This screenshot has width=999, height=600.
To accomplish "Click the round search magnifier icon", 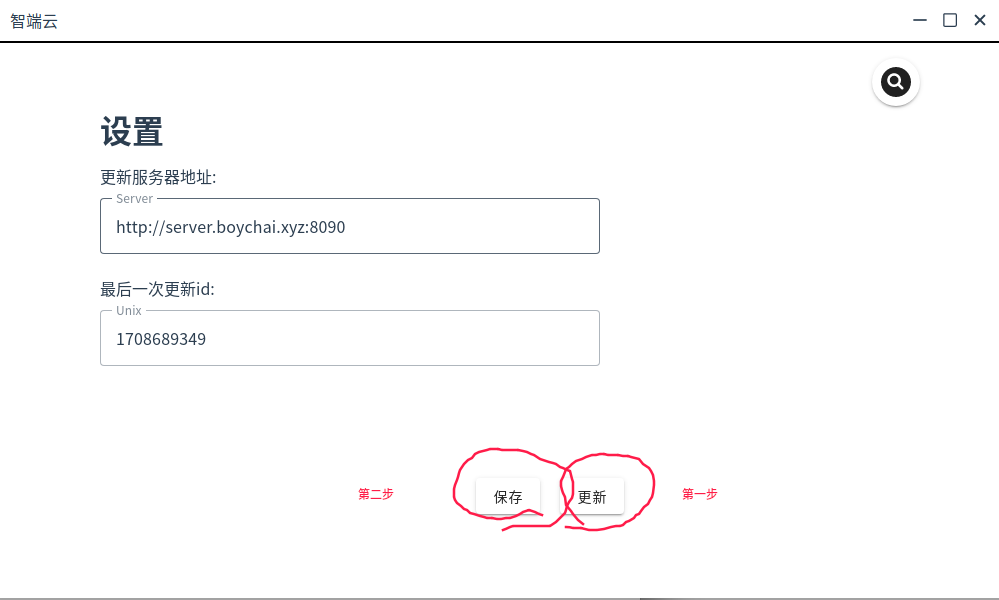I will [895, 82].
